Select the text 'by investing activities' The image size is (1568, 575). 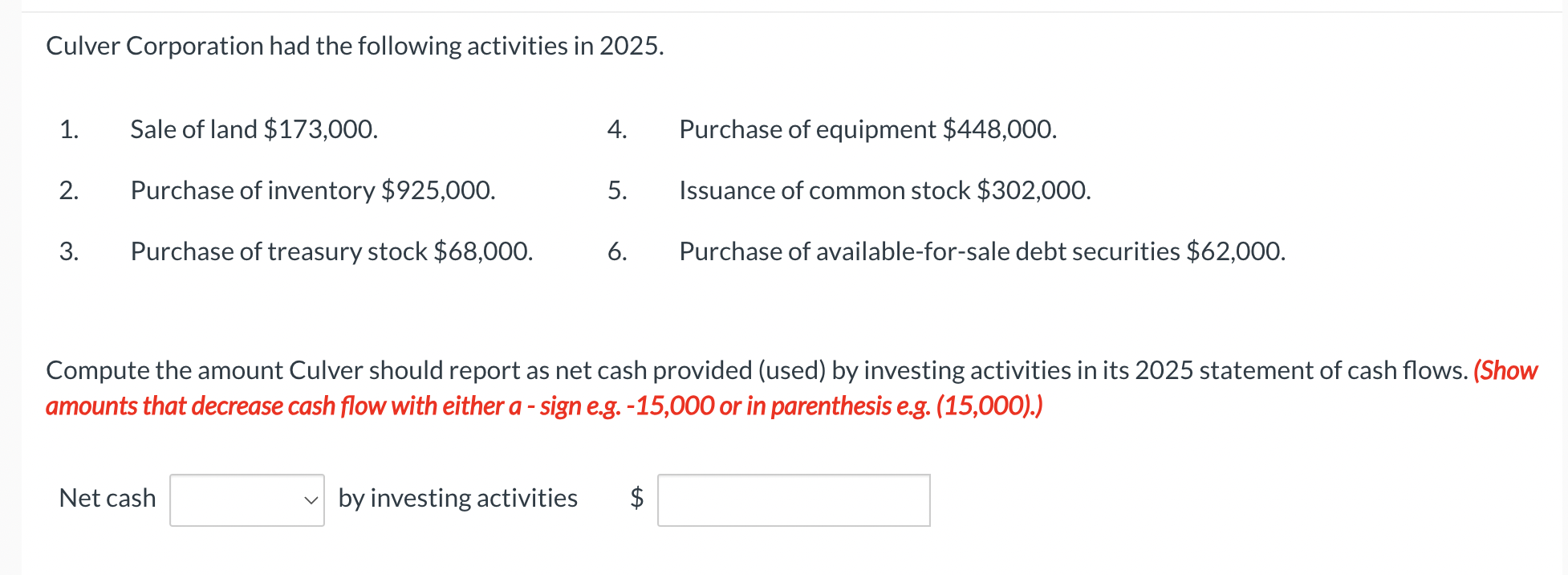(x=457, y=498)
